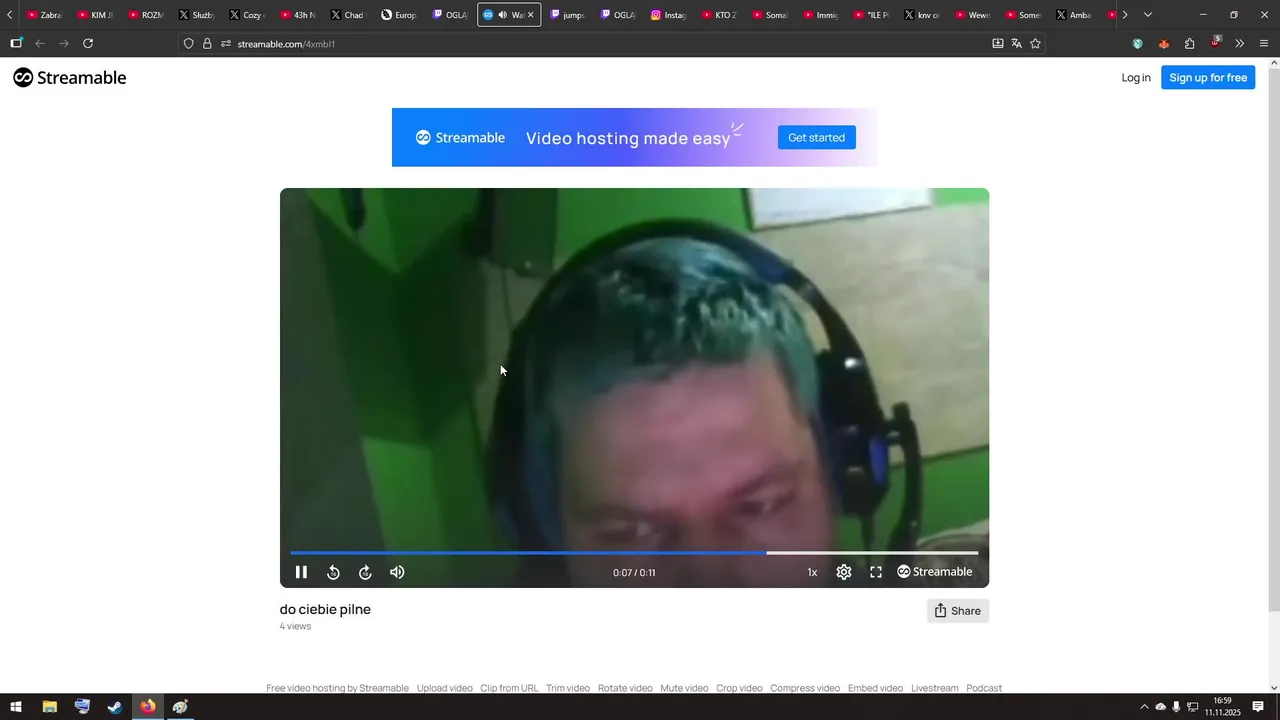1280x720 pixels.
Task: Open the uBlock extension icon
Action: tap(1215, 43)
